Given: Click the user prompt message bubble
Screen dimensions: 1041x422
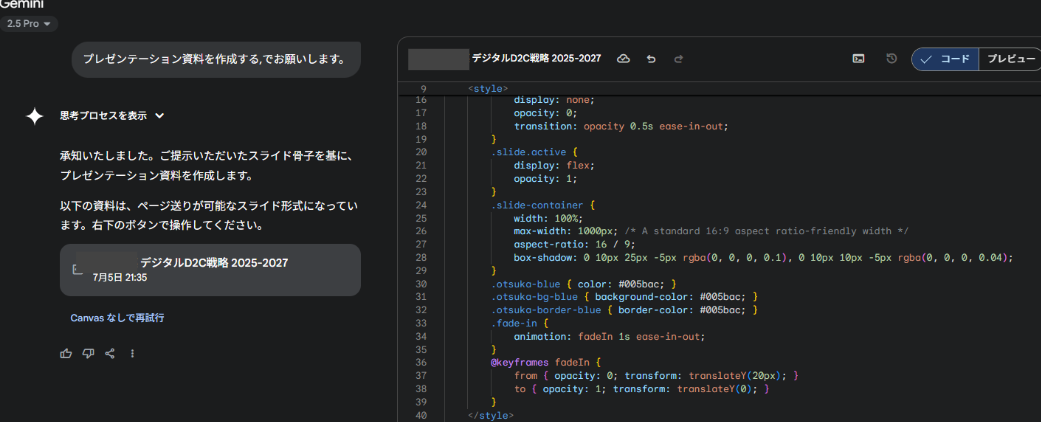Looking at the screenshot, I should pos(215,59).
